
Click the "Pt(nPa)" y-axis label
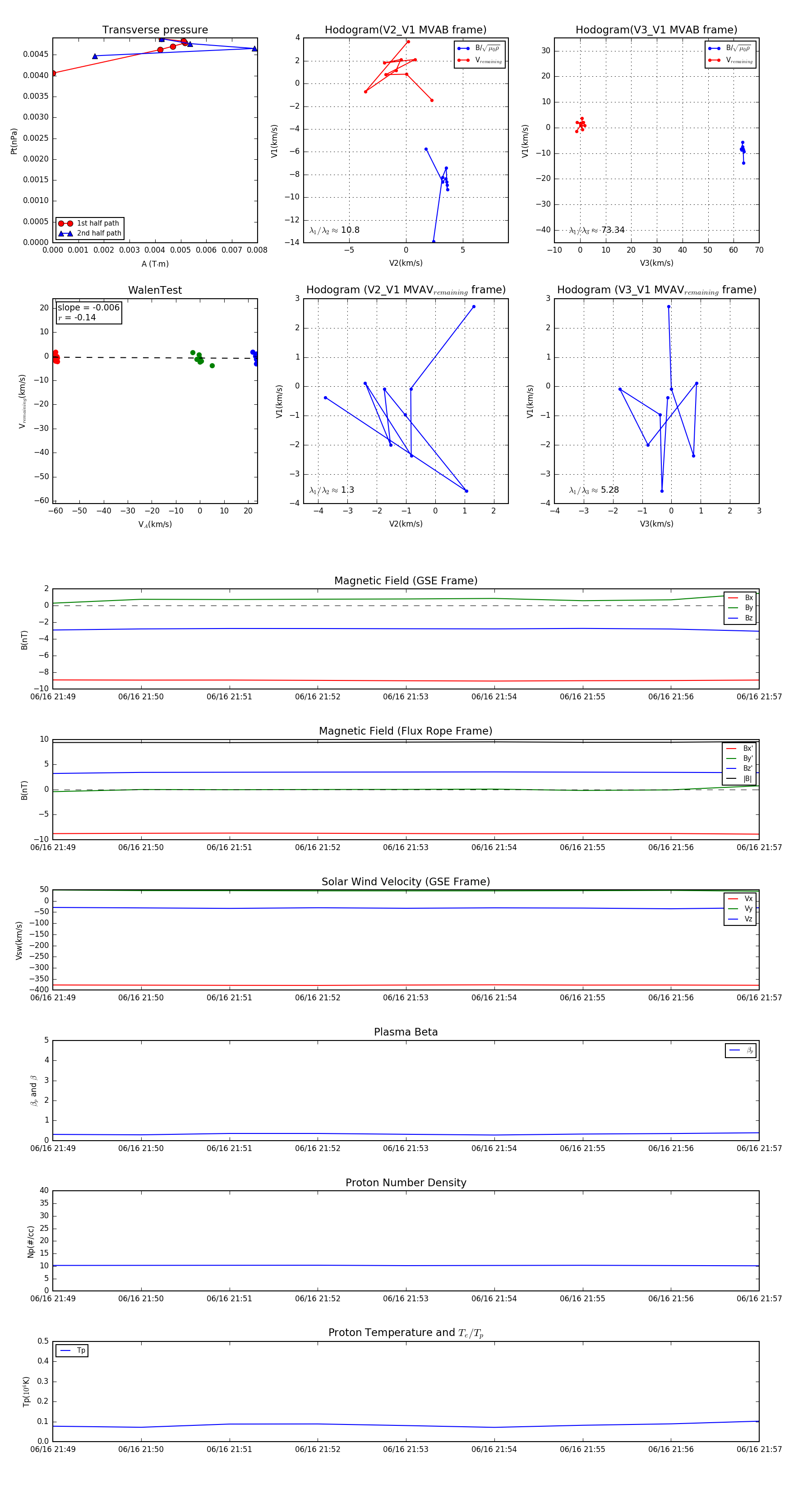14,140
